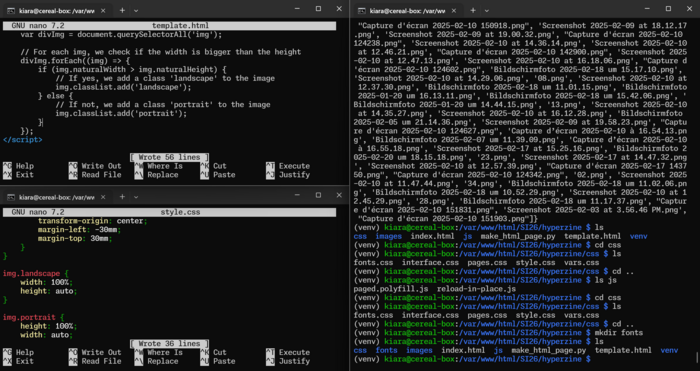Click terminal icon on right window tab
The image size is (700, 371).
(x=362, y=10)
